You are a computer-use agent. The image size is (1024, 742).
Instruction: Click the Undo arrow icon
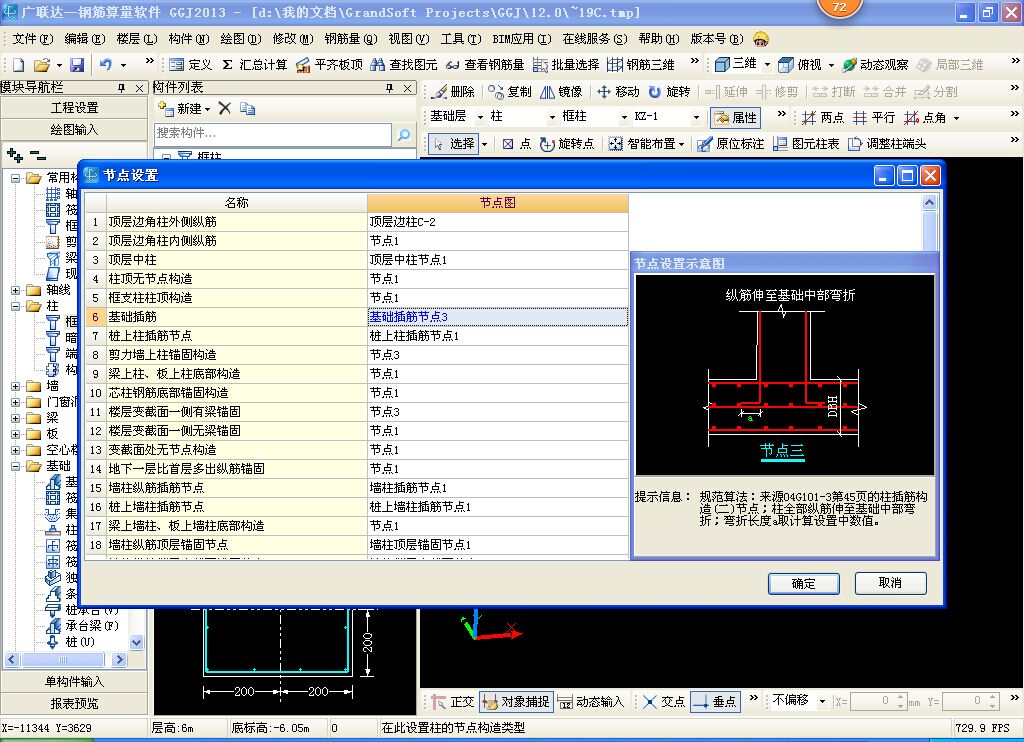106,65
